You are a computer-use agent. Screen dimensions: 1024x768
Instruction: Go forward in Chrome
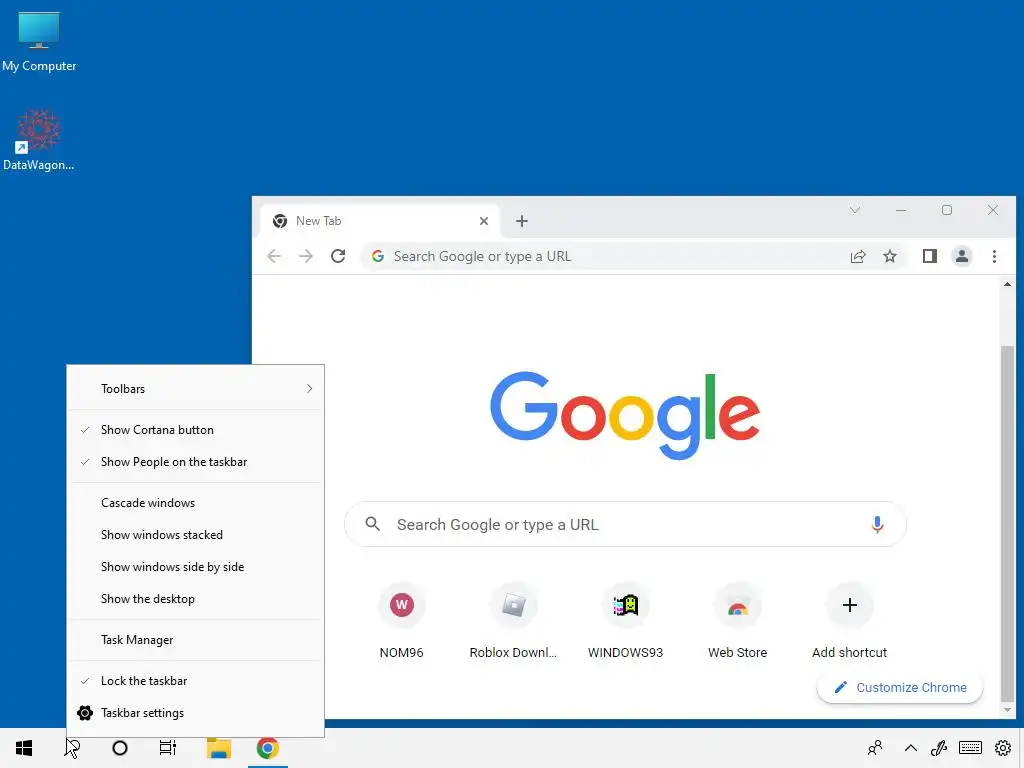[x=306, y=256]
